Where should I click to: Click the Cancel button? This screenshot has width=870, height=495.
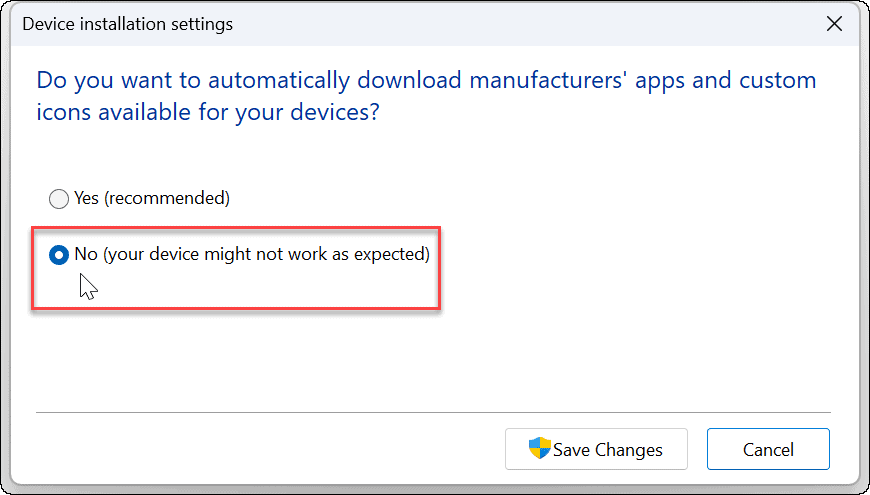coord(768,449)
